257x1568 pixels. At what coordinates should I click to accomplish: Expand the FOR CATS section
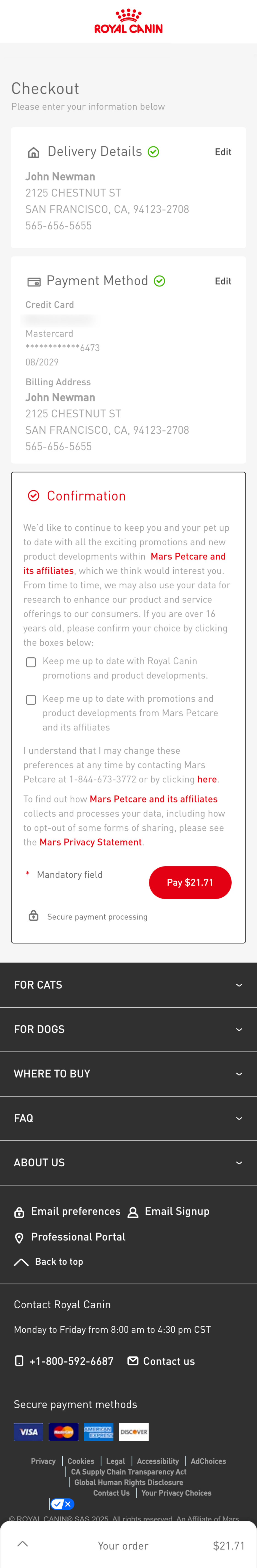128,984
